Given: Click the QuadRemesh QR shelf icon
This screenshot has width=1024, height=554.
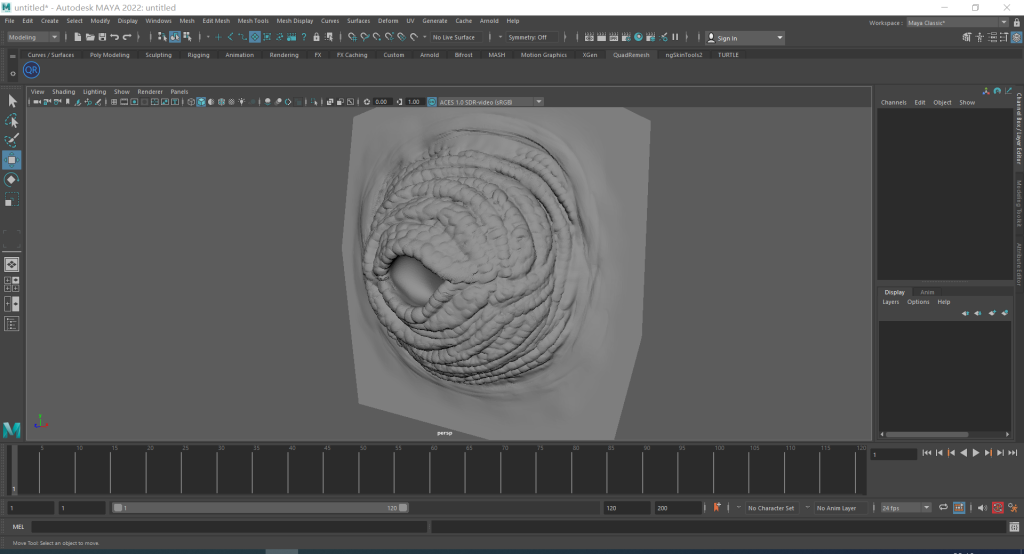Looking at the screenshot, I should 32,70.
